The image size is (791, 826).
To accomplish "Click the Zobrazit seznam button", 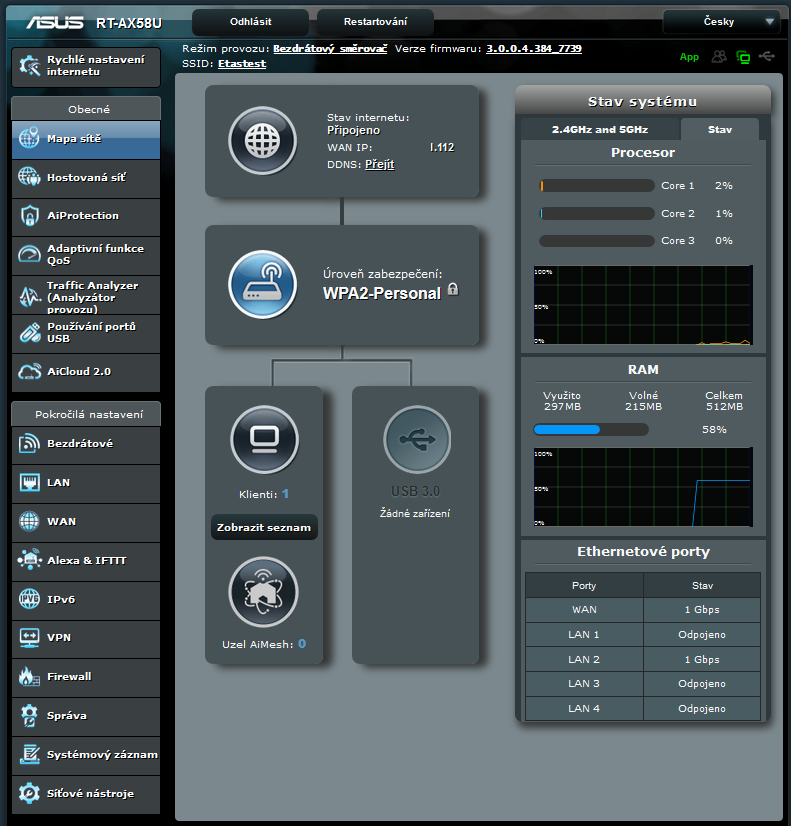I will coord(264,528).
